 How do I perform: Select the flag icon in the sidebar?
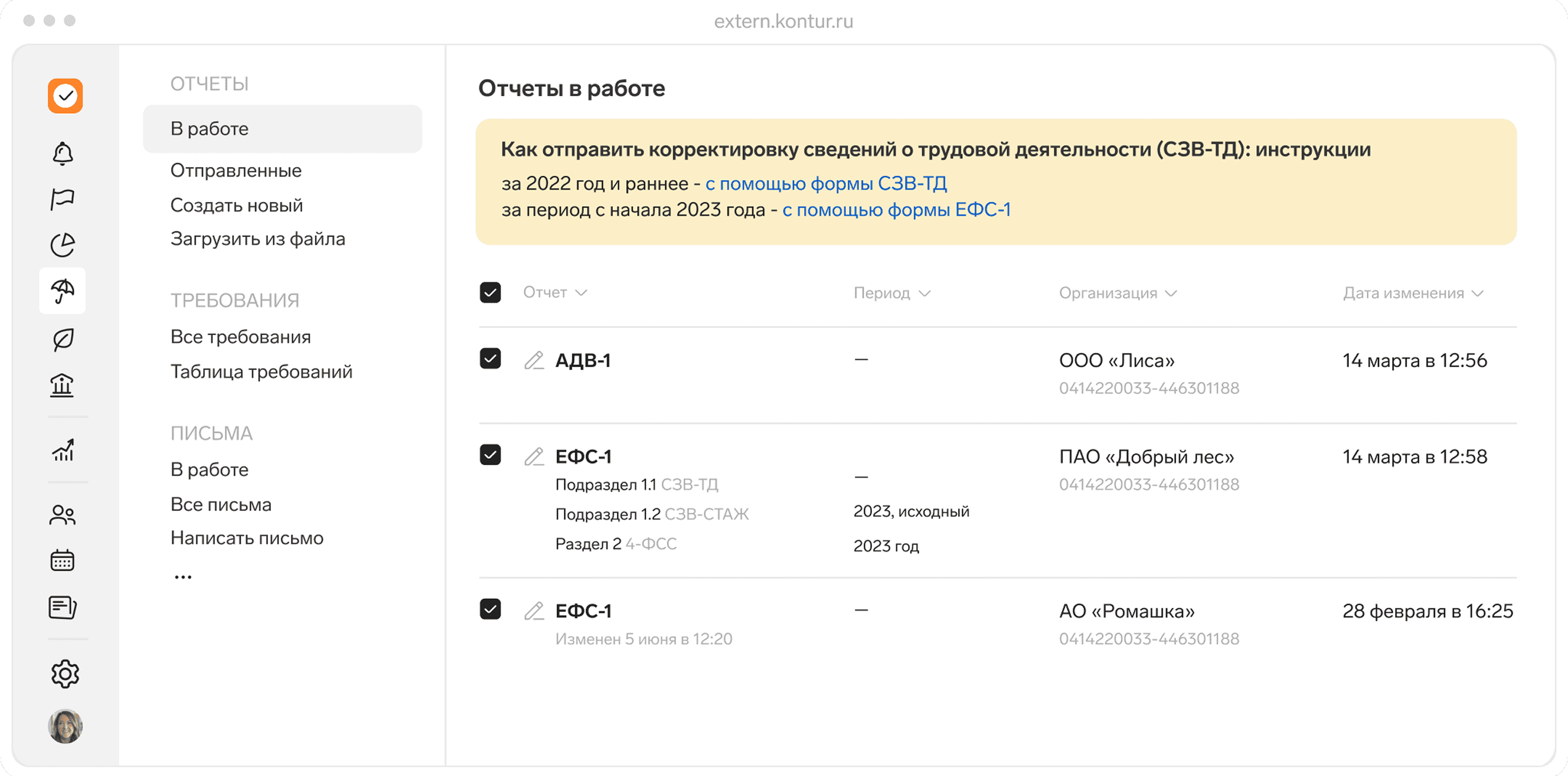point(64,198)
